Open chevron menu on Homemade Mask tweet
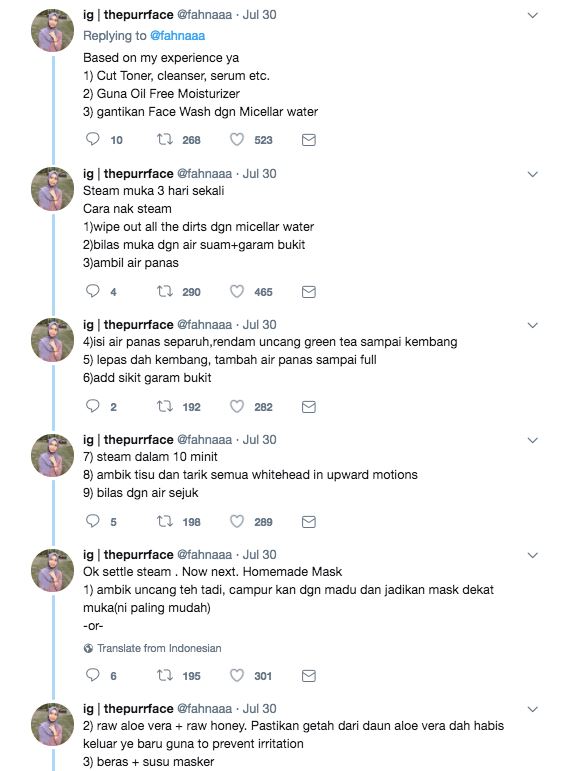 click(532, 555)
